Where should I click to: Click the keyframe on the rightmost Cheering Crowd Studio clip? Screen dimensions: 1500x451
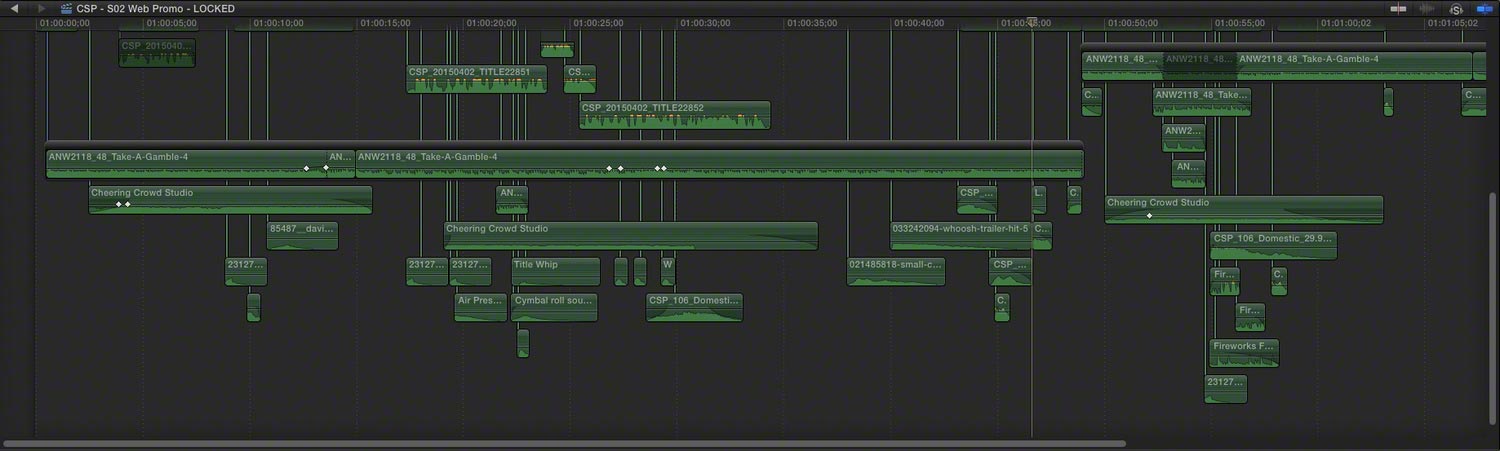[x=1149, y=215]
